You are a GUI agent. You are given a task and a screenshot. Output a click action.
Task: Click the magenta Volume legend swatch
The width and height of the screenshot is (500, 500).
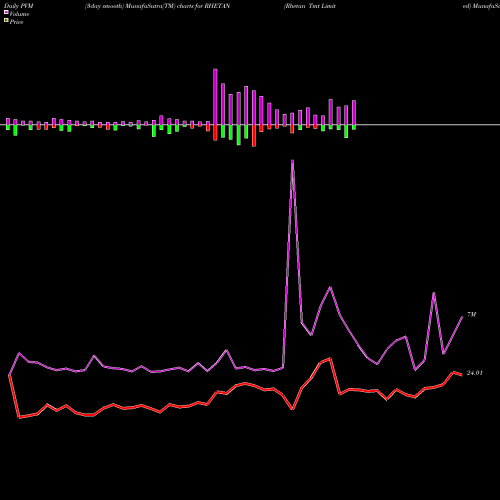click(x=6, y=12)
